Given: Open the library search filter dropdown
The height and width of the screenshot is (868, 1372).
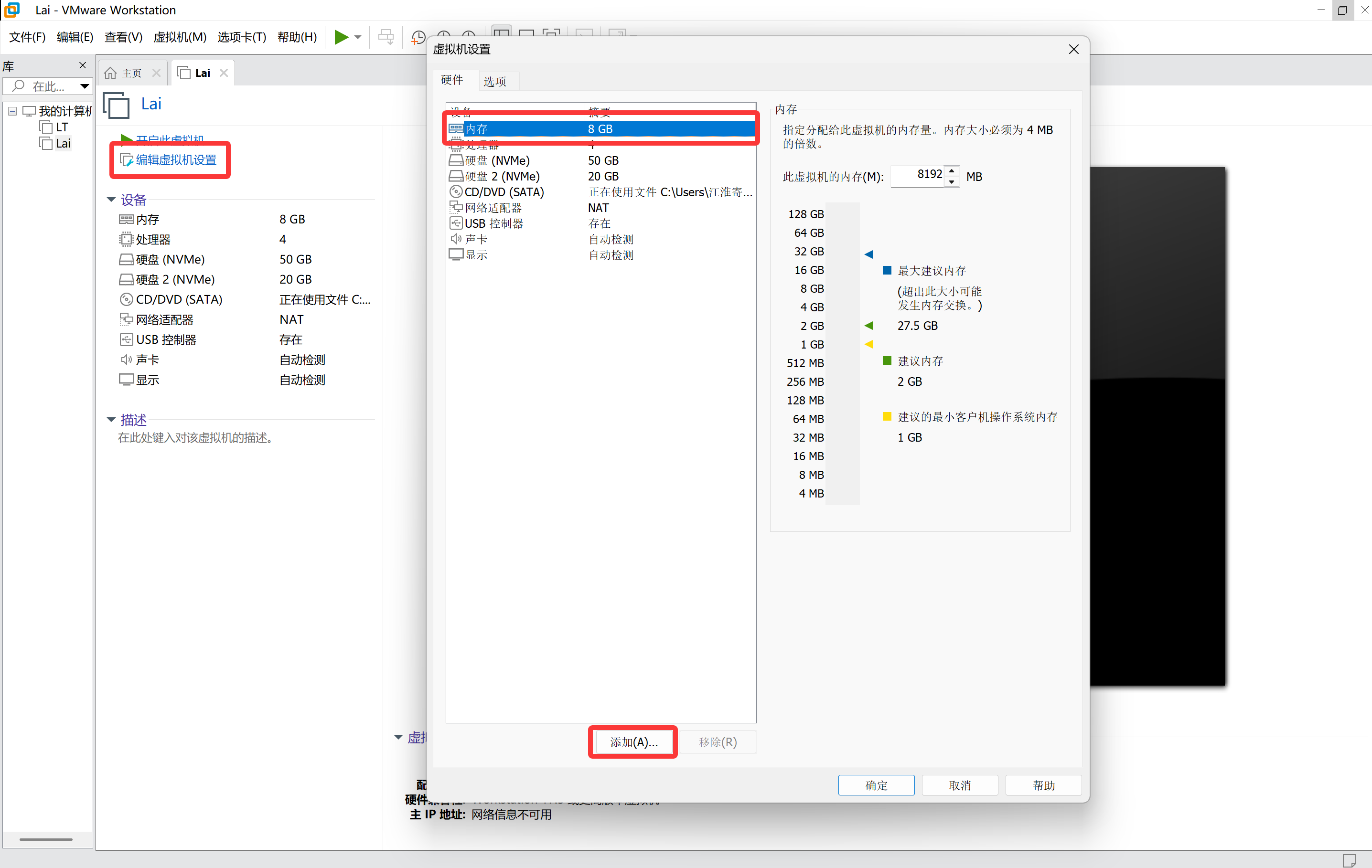Looking at the screenshot, I should tap(85, 86).
